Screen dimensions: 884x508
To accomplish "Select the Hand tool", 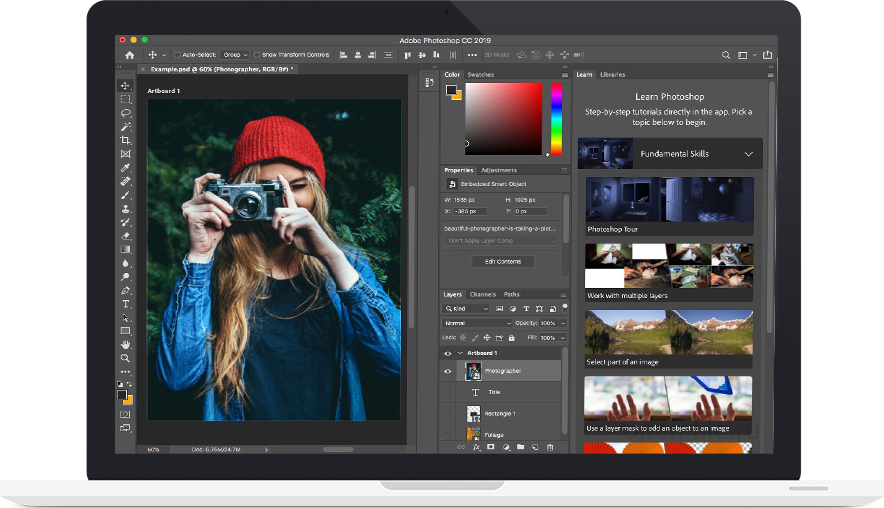I will [x=125, y=344].
